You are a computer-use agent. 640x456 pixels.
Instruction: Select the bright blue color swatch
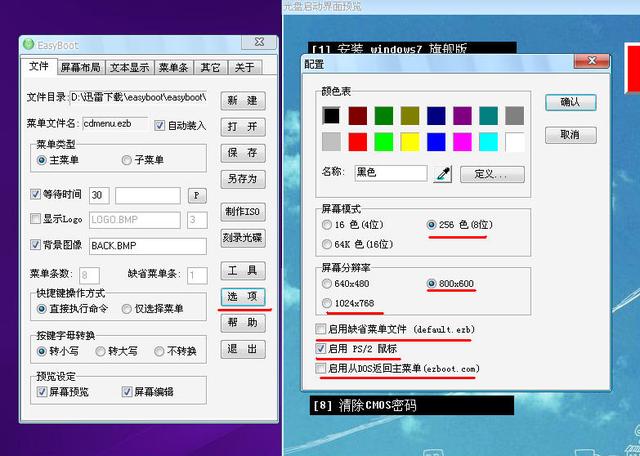click(x=436, y=142)
